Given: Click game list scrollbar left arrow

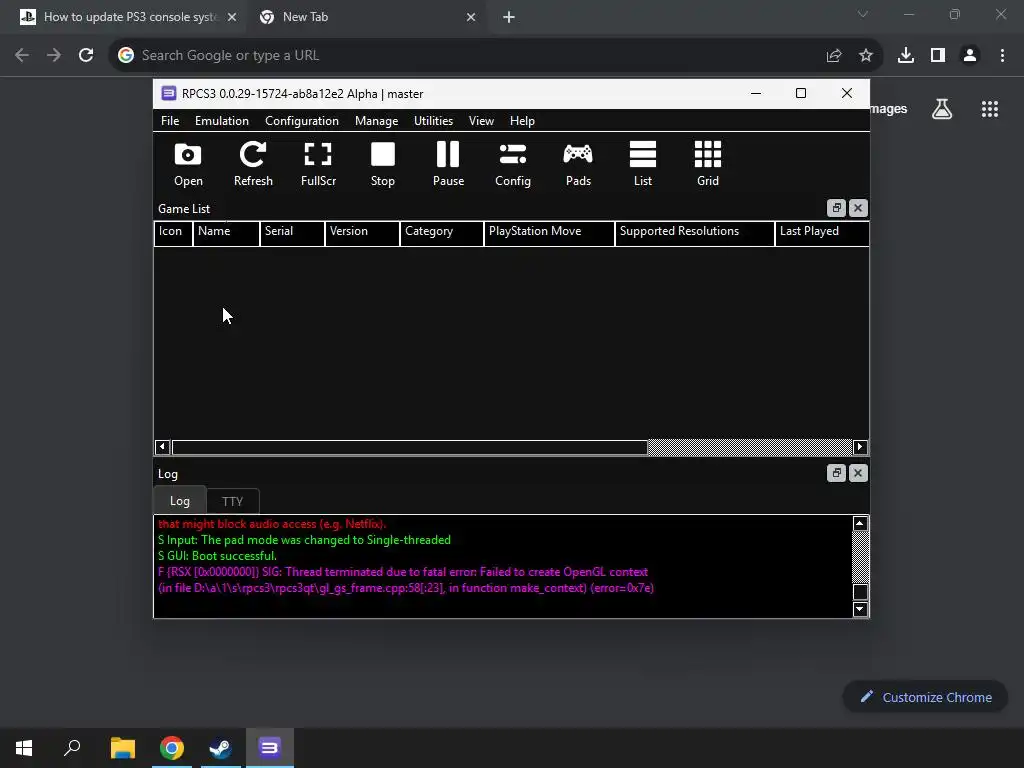Looking at the screenshot, I should (162, 447).
